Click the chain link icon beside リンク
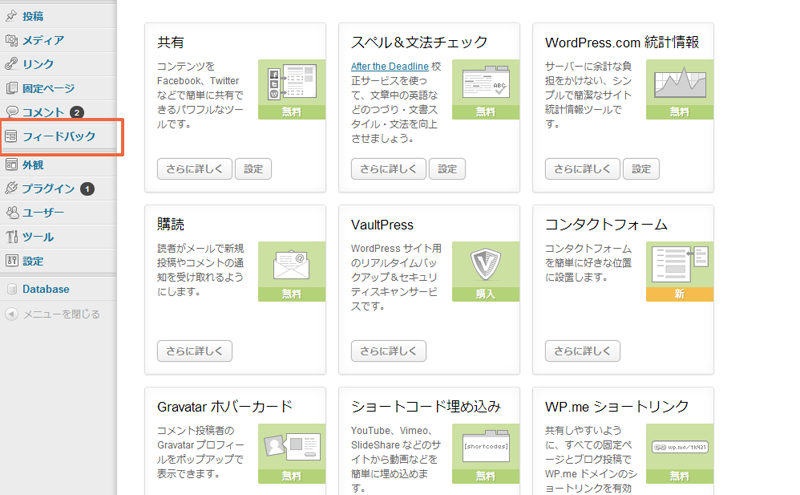The height and width of the screenshot is (495, 800). point(11,64)
